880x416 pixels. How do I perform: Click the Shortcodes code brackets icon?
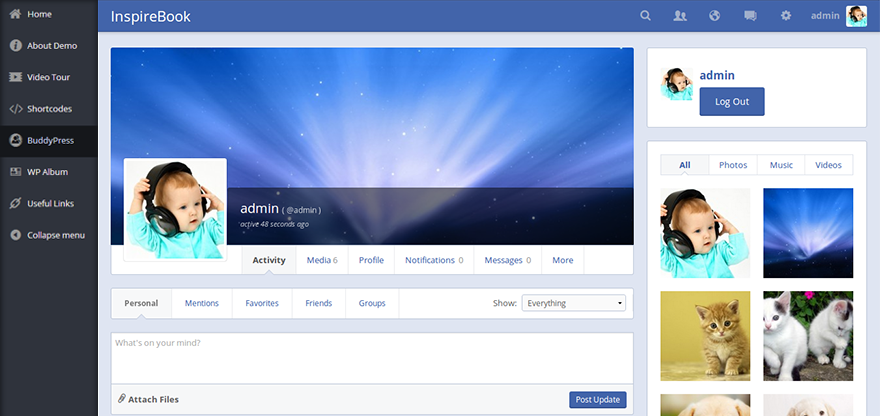(x=16, y=109)
